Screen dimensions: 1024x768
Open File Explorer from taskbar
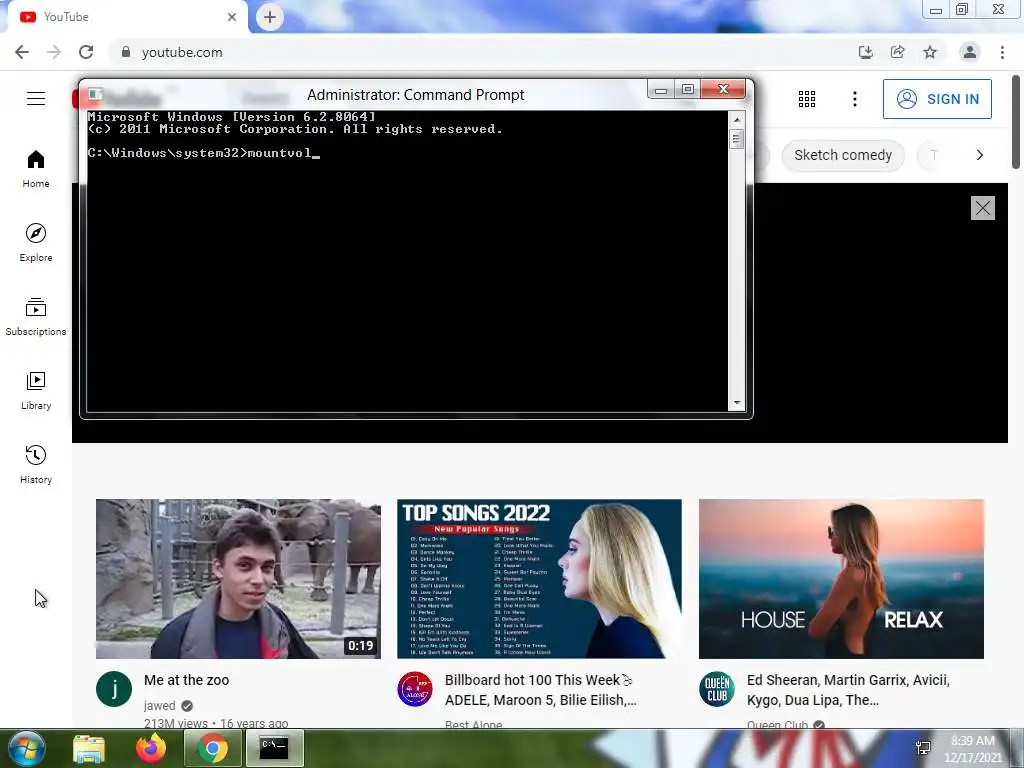pyautogui.click(x=89, y=748)
